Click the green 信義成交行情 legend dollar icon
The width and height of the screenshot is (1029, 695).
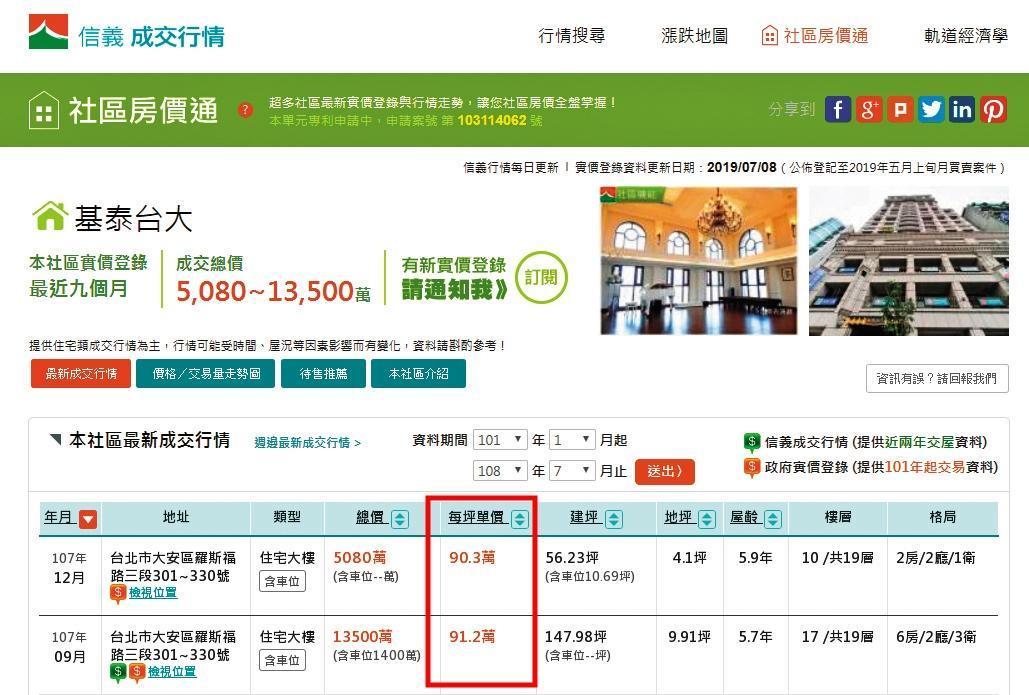coord(751,442)
